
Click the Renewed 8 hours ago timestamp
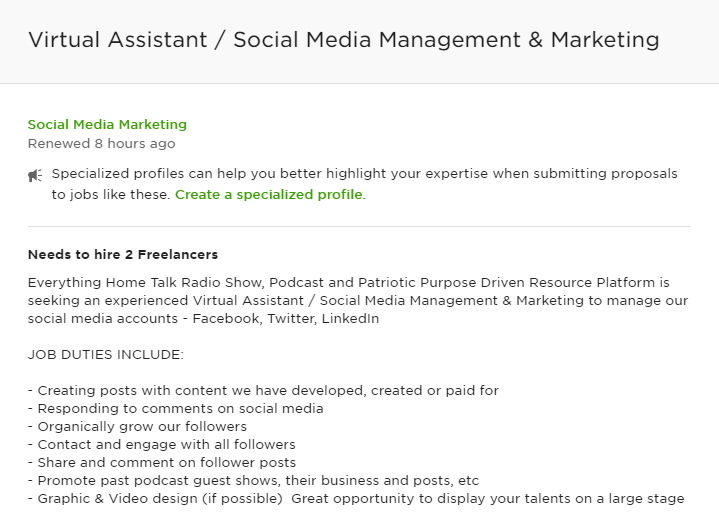click(x=101, y=143)
